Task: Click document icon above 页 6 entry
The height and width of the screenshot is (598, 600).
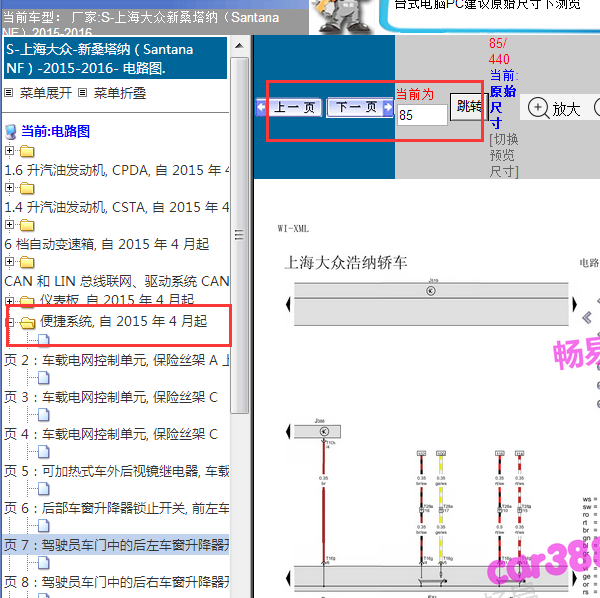Action: (44, 489)
